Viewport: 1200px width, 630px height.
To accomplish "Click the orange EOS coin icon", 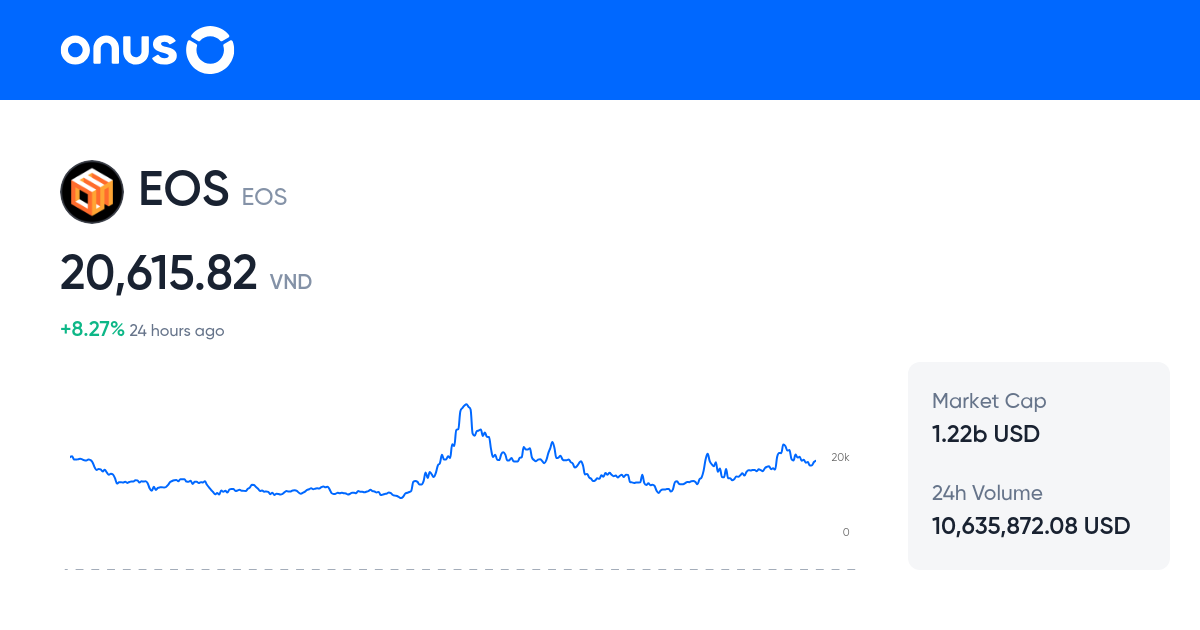I will [x=92, y=191].
